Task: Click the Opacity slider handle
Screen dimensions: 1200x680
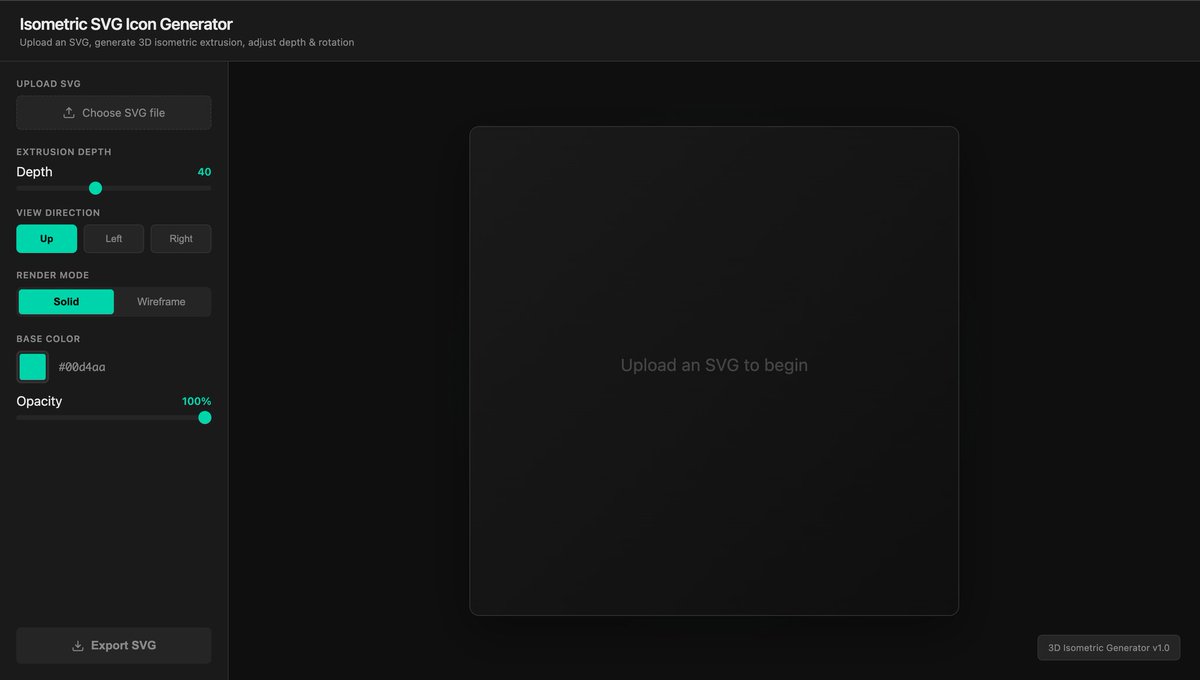Action: pos(205,417)
